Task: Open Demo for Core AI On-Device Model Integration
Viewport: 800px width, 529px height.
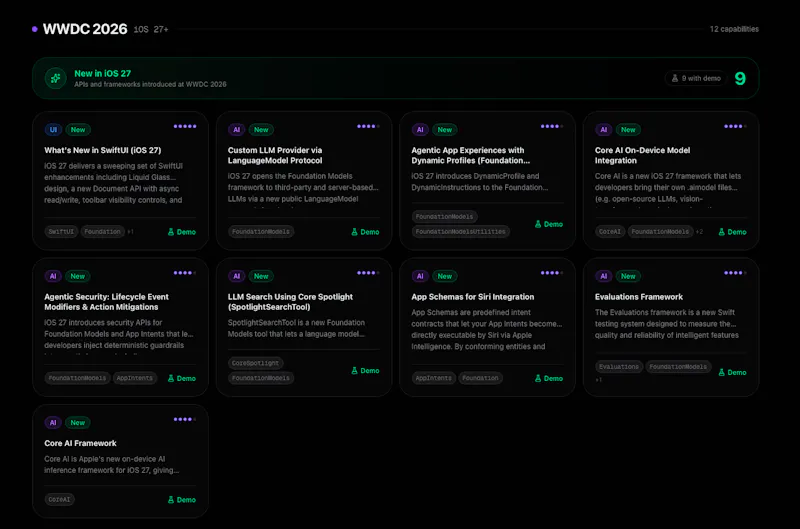Action: (x=733, y=232)
